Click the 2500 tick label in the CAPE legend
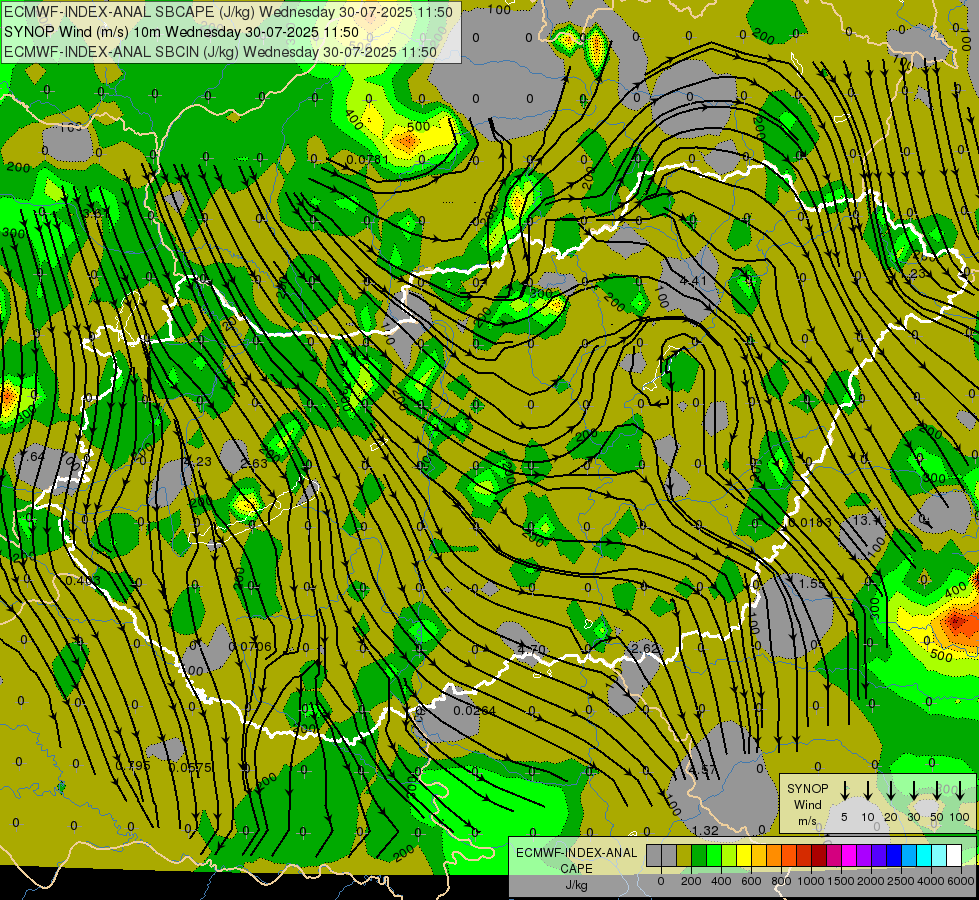Viewport: 979px width, 900px height. coord(901,881)
